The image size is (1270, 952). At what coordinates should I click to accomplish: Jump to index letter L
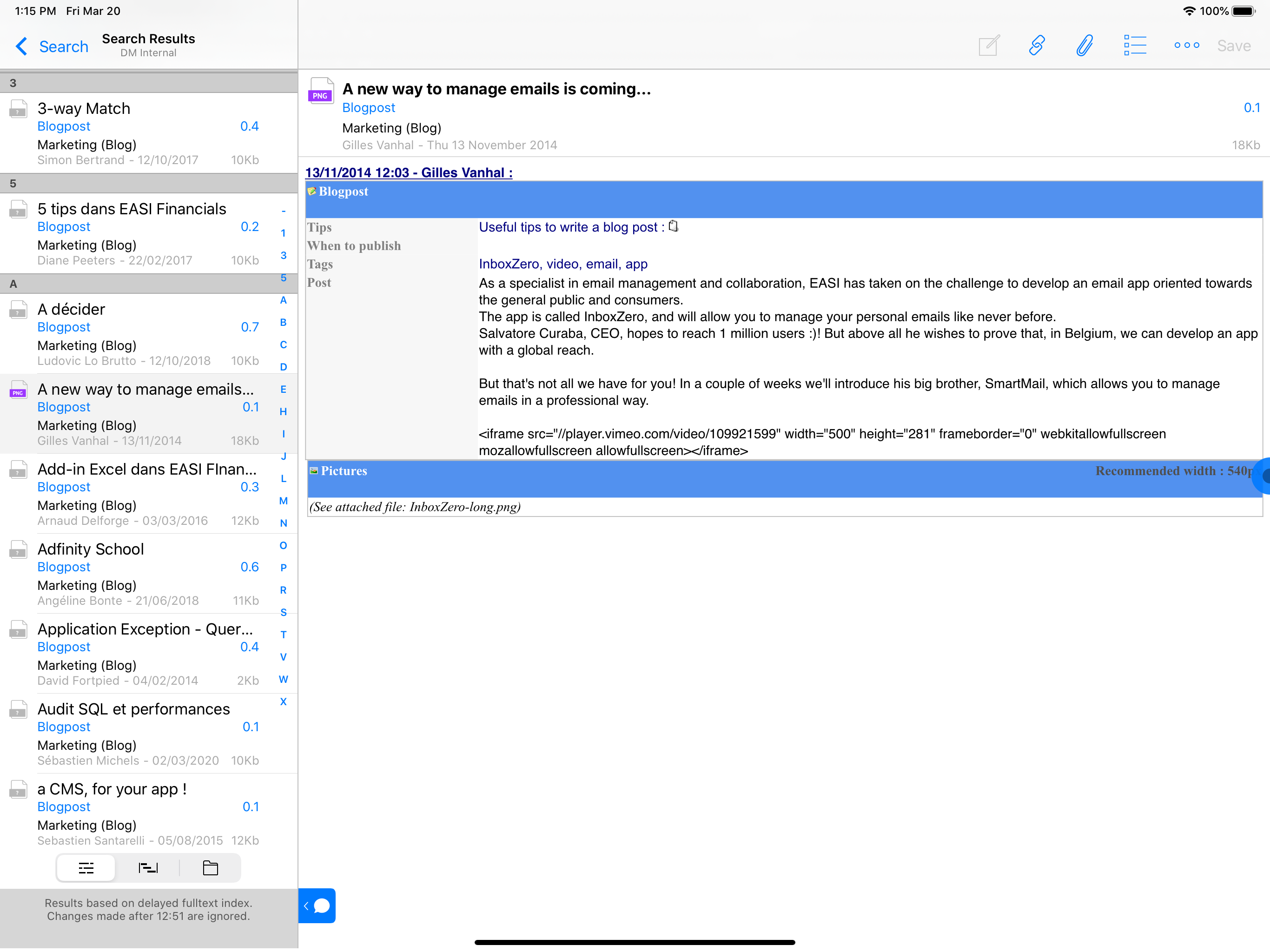[283, 479]
